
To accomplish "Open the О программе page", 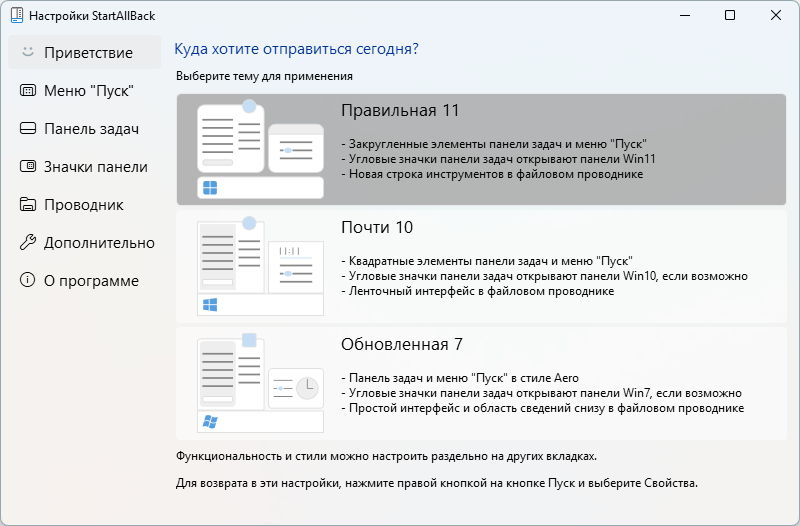I will (84, 281).
